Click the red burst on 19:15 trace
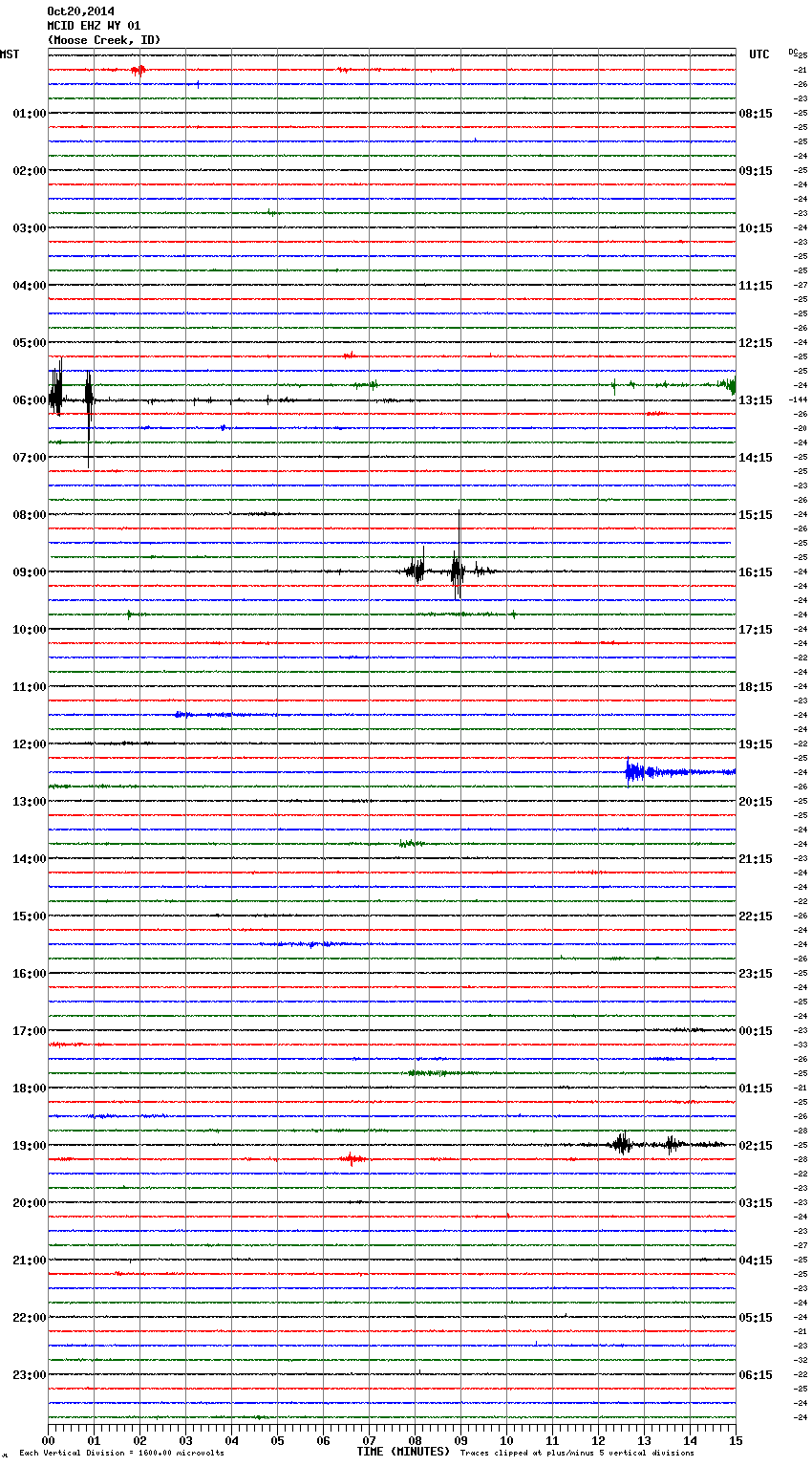Screen dimensions: 812x1466 pyautogui.click(x=352, y=1159)
